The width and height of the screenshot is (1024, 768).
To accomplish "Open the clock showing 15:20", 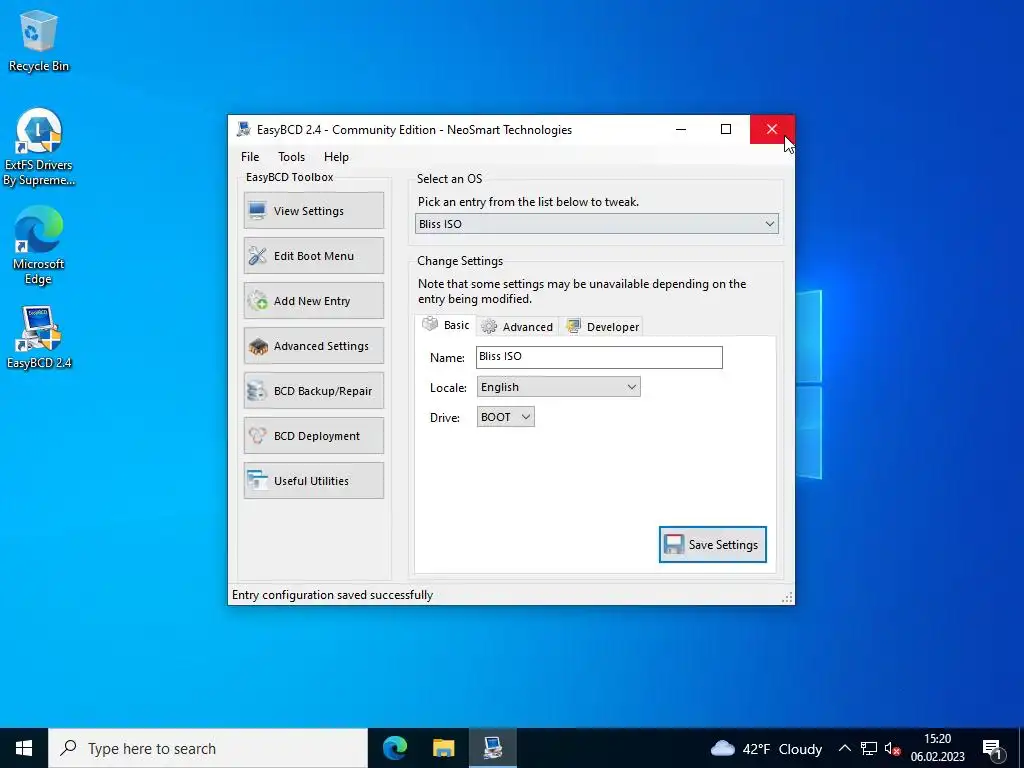I will pyautogui.click(x=937, y=748).
